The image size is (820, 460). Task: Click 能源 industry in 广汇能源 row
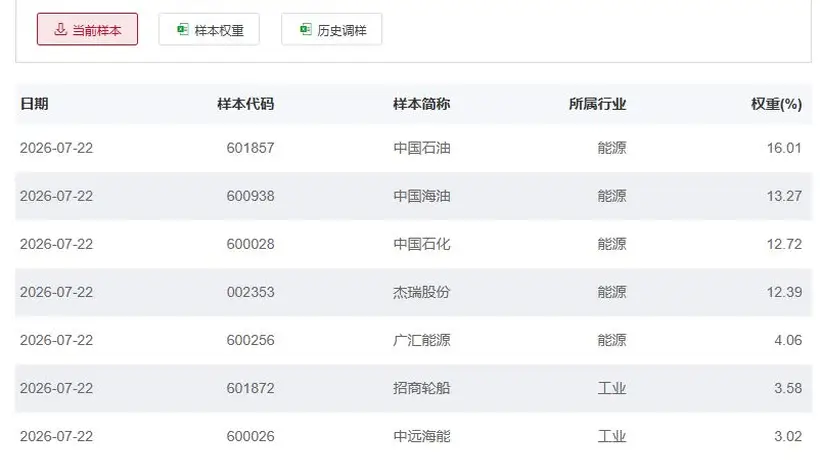[x=612, y=340]
